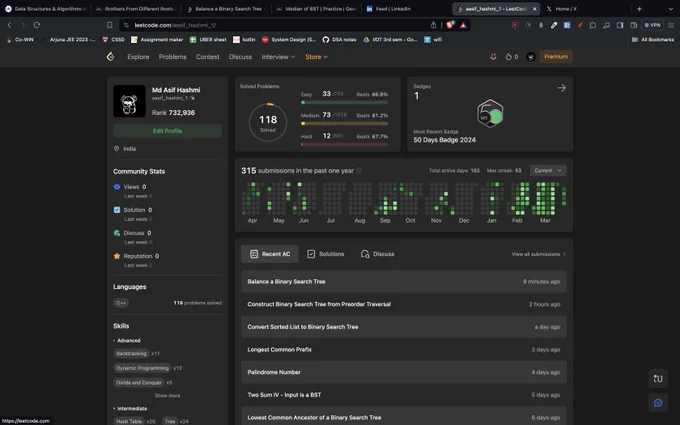Viewport: 680px width, 425px height.
Task: Click the share icon in address bar
Action: tap(433, 25)
